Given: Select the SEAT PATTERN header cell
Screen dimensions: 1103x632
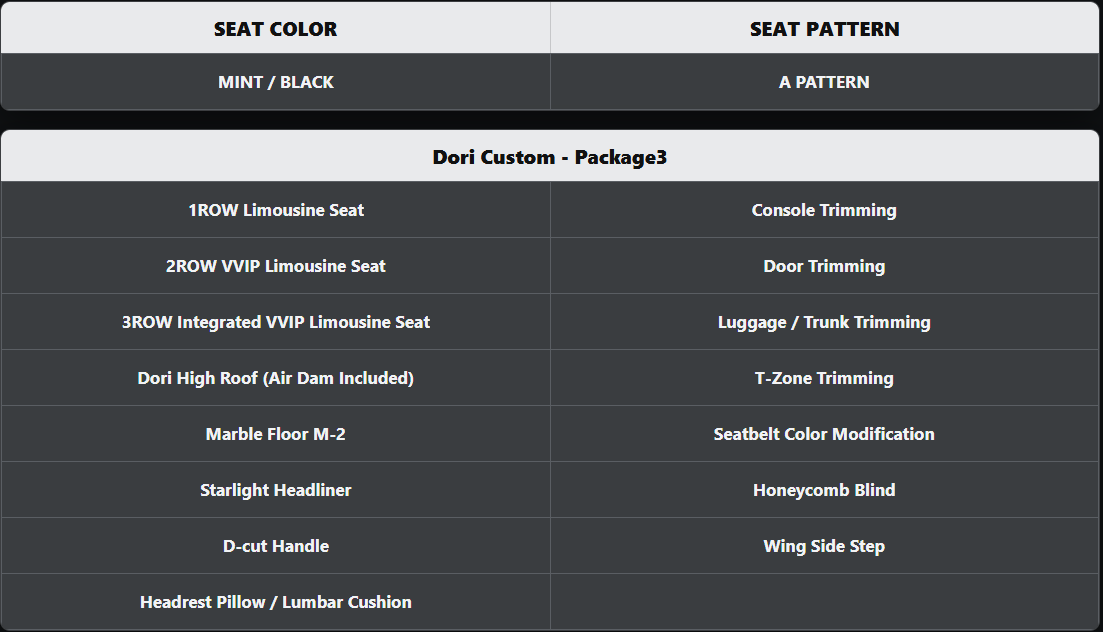Looking at the screenshot, I should coord(824,29).
